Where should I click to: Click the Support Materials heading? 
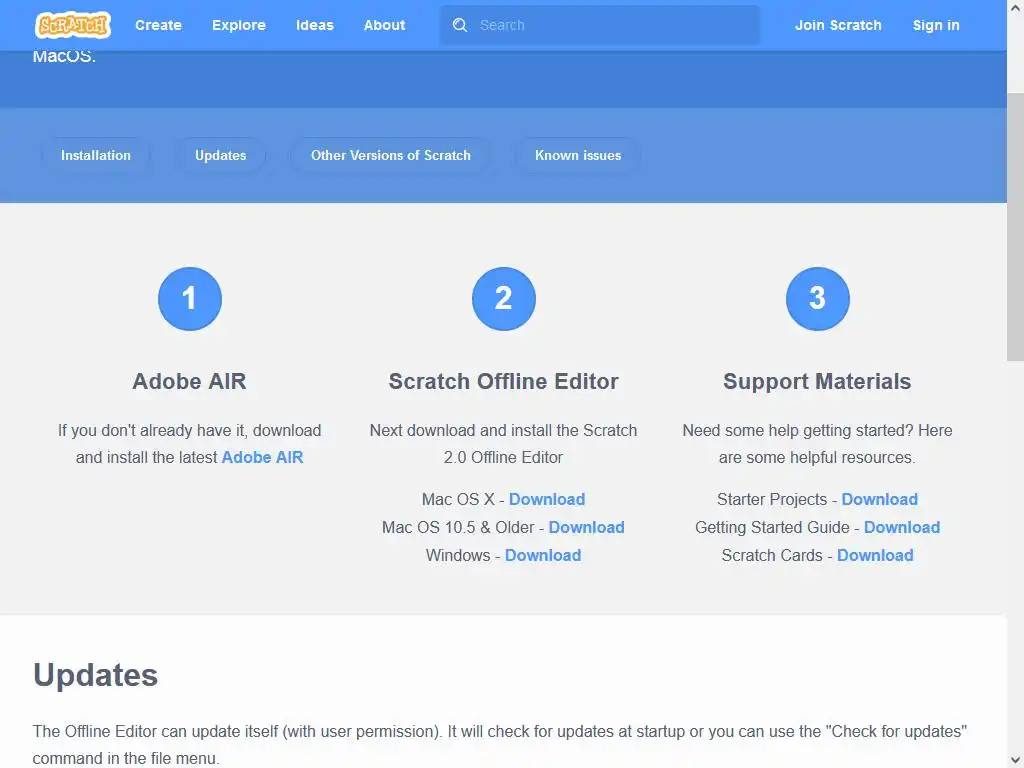point(817,381)
